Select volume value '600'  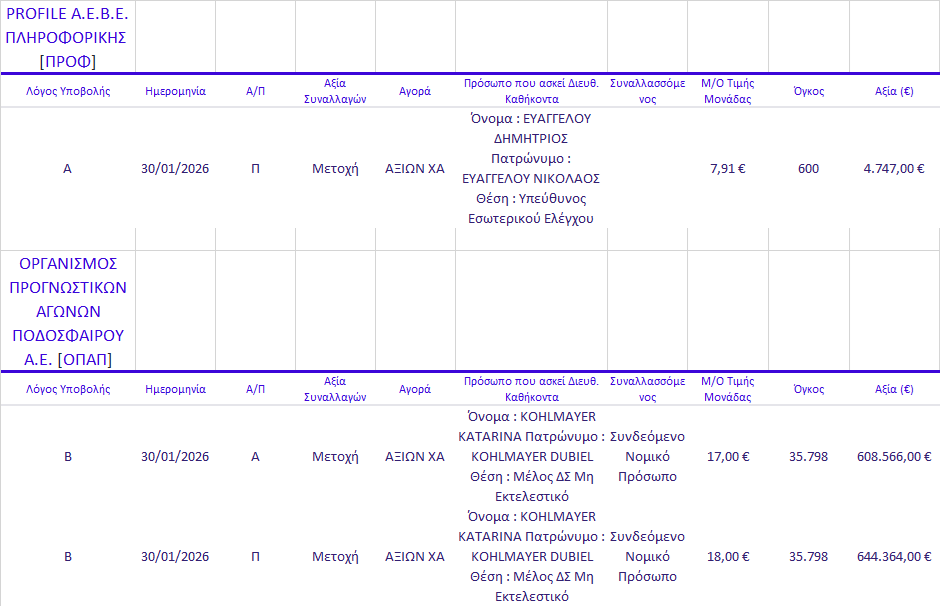[809, 168]
